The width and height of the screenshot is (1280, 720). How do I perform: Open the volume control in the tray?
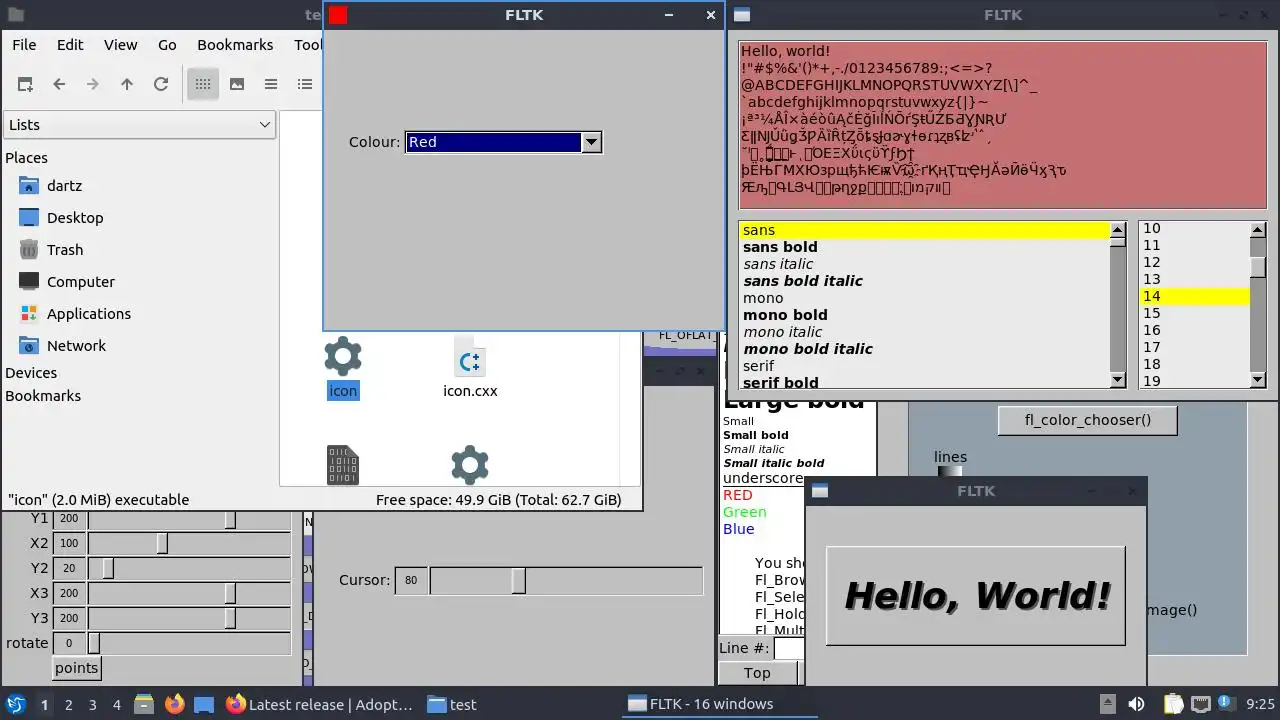point(1136,704)
